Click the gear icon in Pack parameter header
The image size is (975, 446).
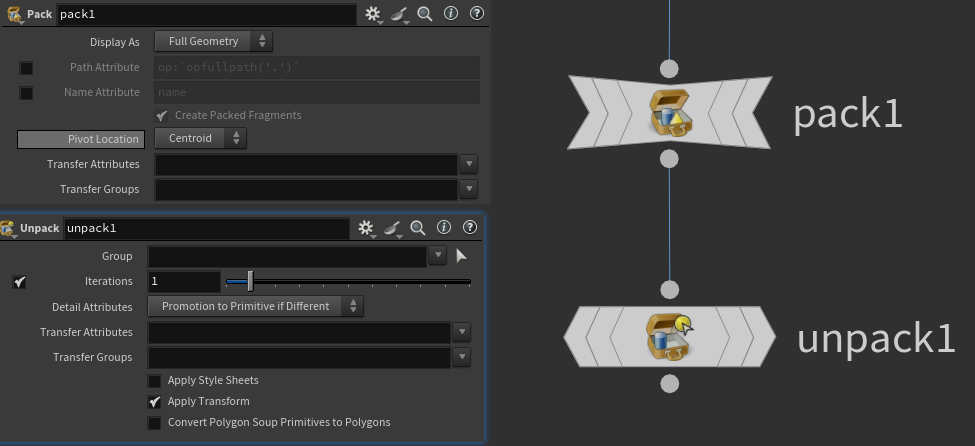[372, 14]
